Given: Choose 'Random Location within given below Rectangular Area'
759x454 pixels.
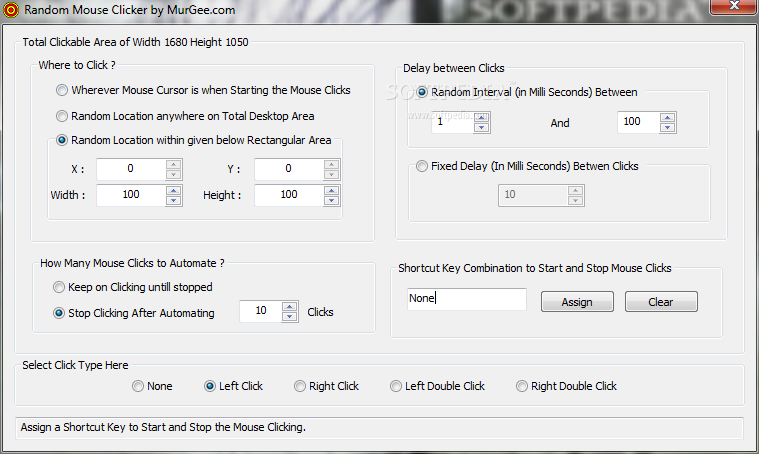Looking at the screenshot, I should (x=61, y=140).
